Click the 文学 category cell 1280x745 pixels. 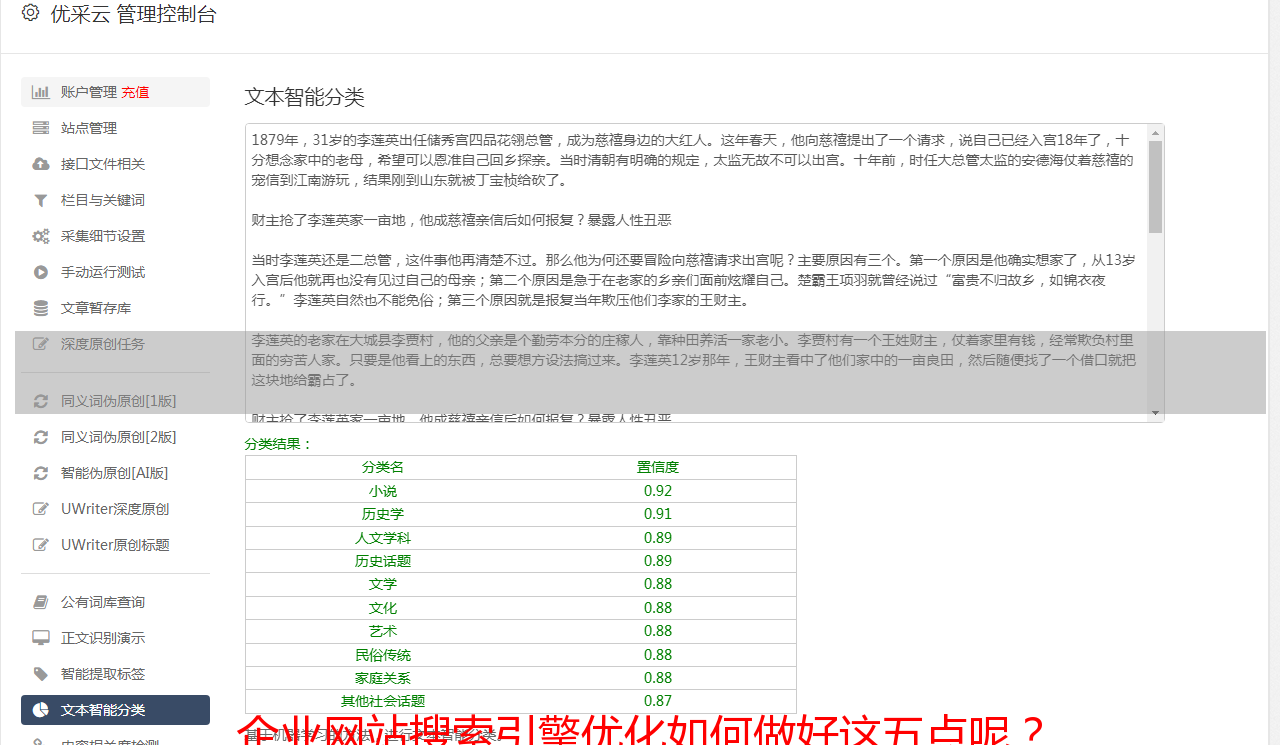coord(383,584)
